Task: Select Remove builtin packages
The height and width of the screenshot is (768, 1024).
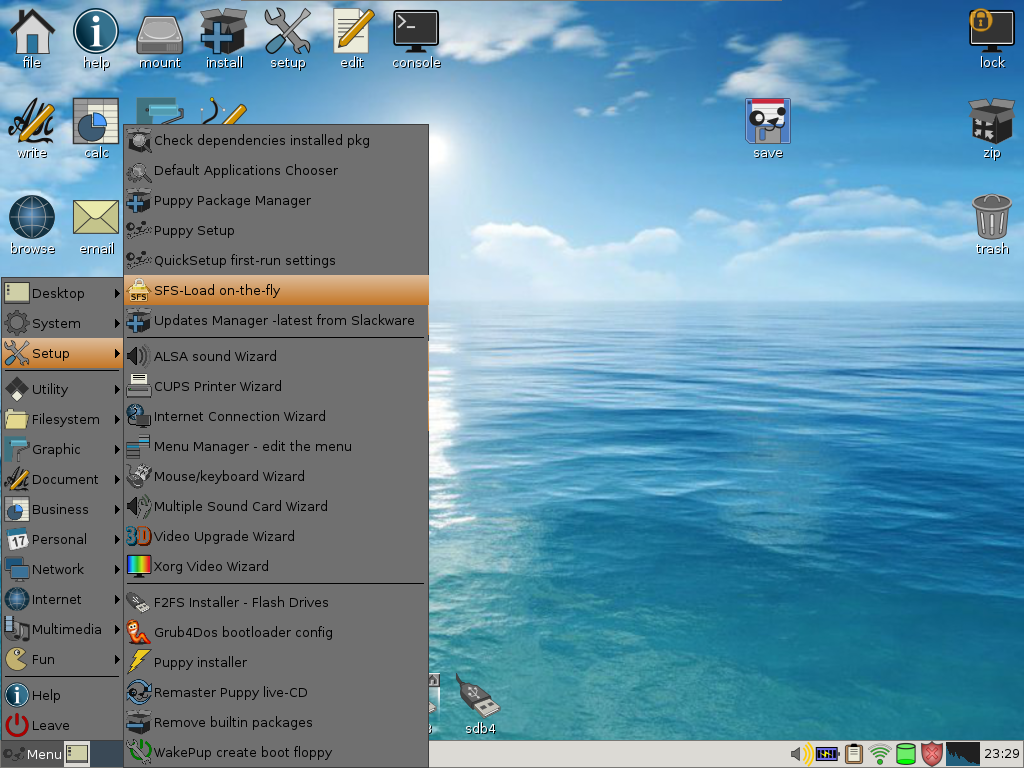Action: point(276,723)
